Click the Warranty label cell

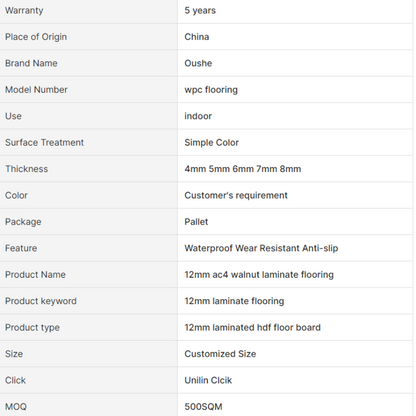point(89,11)
